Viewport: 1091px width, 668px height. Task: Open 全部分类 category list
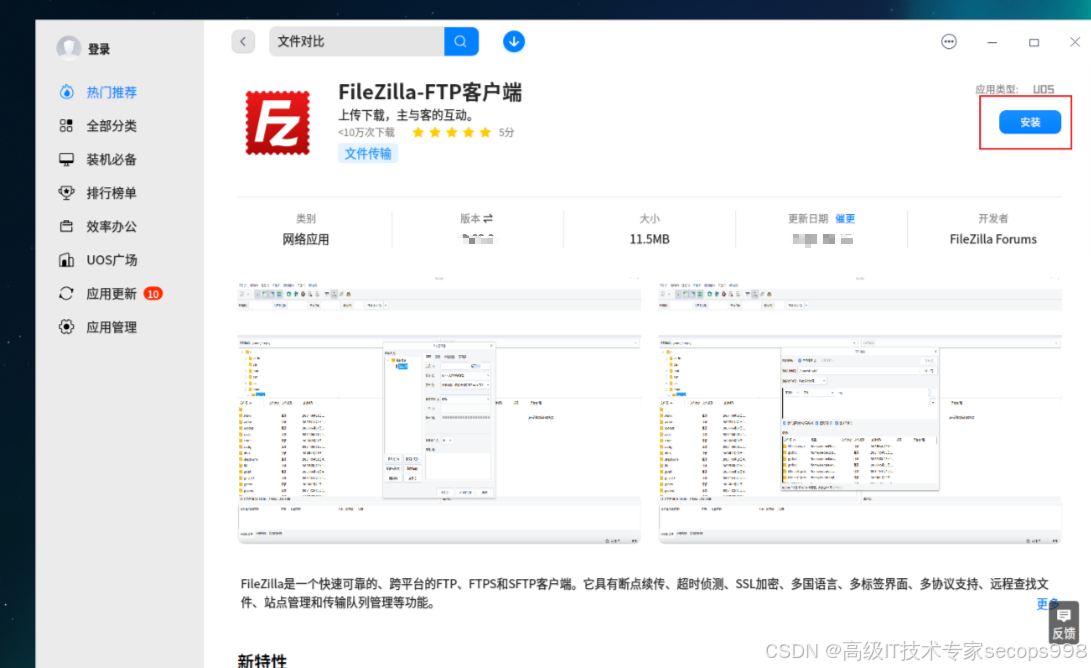[111, 126]
